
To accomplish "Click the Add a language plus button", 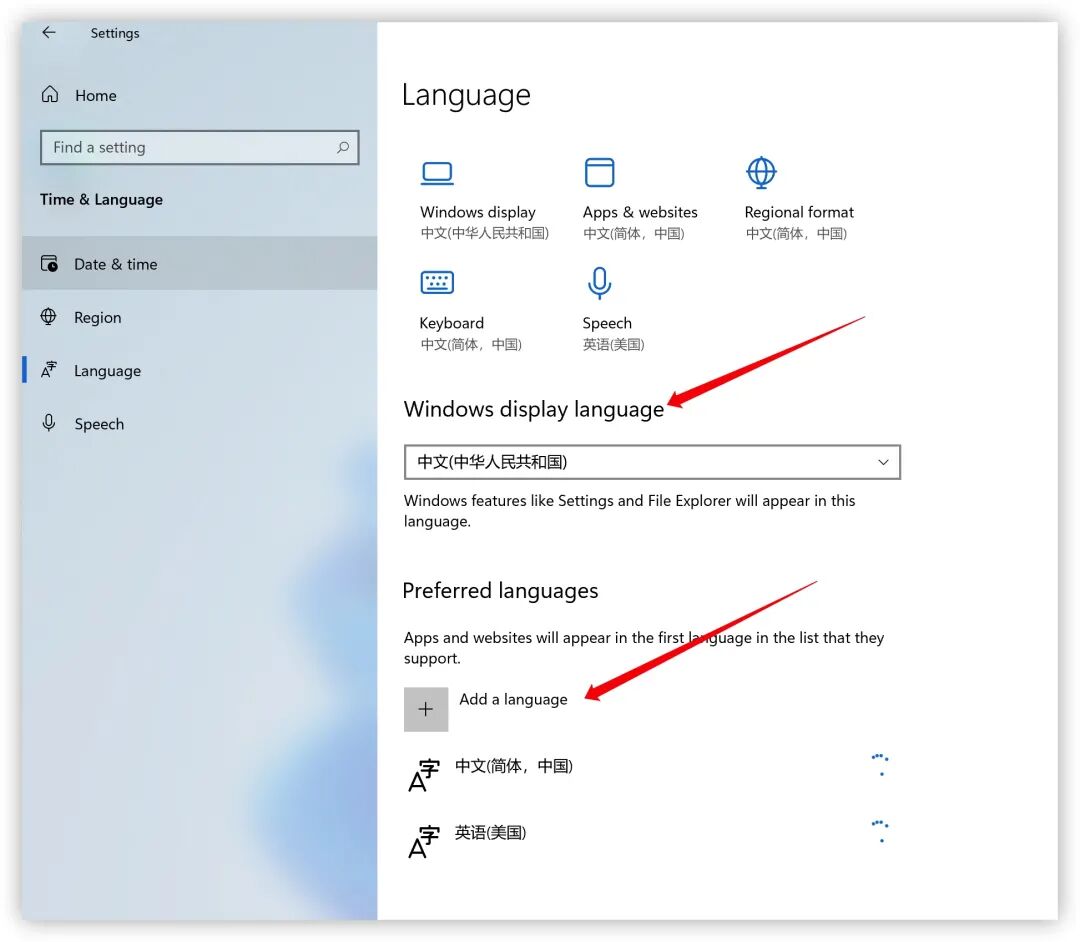I will [426, 709].
